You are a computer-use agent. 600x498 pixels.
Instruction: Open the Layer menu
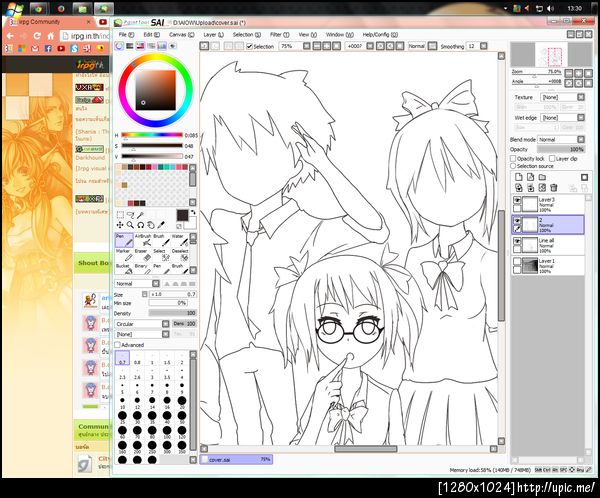pyautogui.click(x=213, y=34)
